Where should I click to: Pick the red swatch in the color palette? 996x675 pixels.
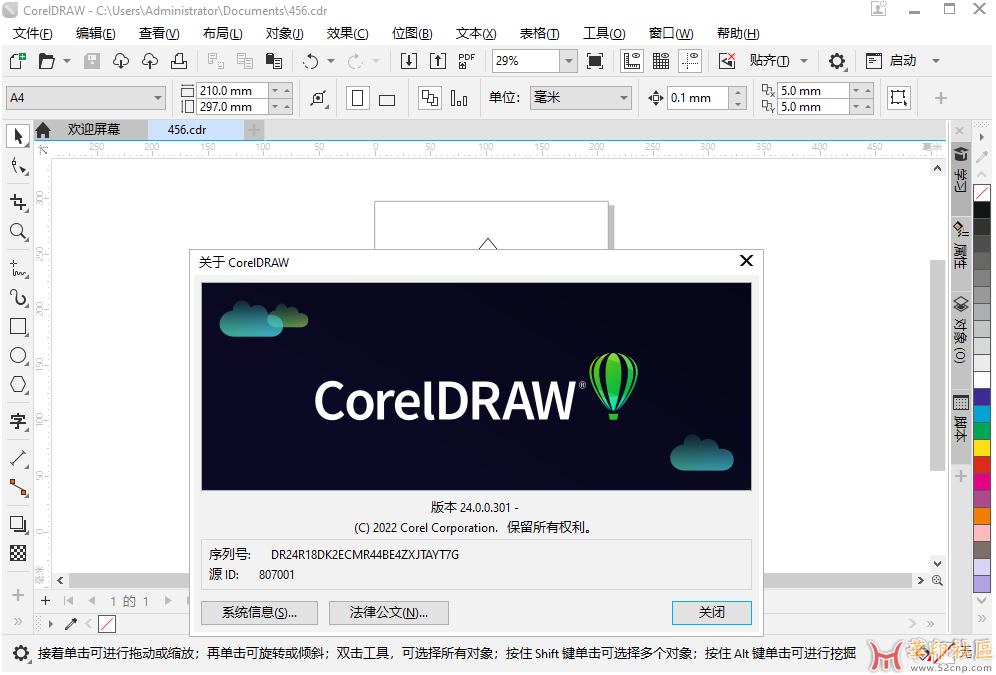(x=982, y=465)
